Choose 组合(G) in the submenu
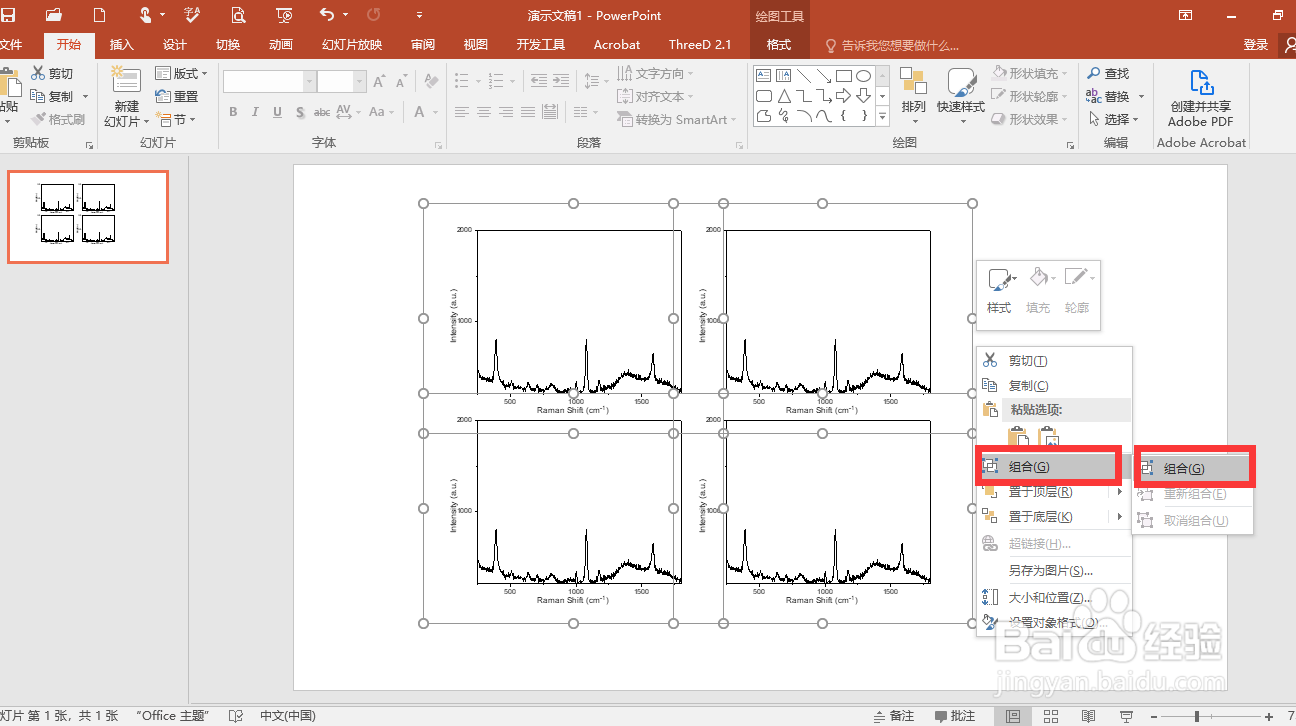The width and height of the screenshot is (1296, 726). [x=1194, y=468]
